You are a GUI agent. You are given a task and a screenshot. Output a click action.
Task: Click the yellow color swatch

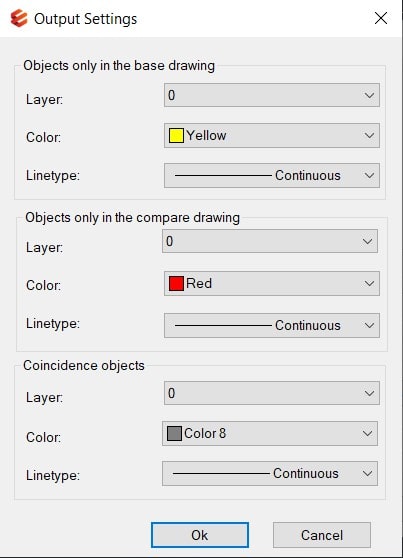(176, 136)
